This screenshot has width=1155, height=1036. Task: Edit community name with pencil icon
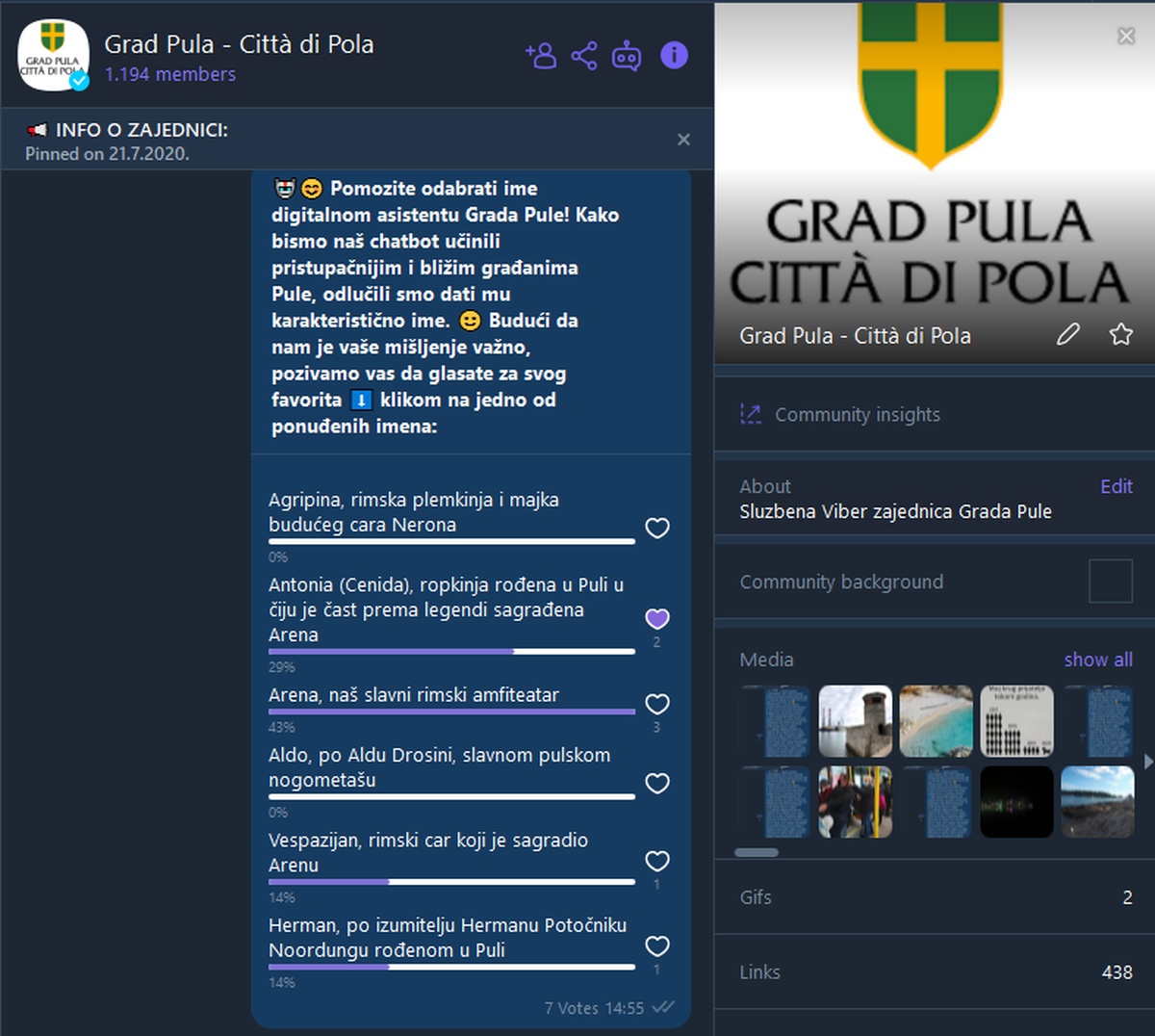coord(1068,334)
